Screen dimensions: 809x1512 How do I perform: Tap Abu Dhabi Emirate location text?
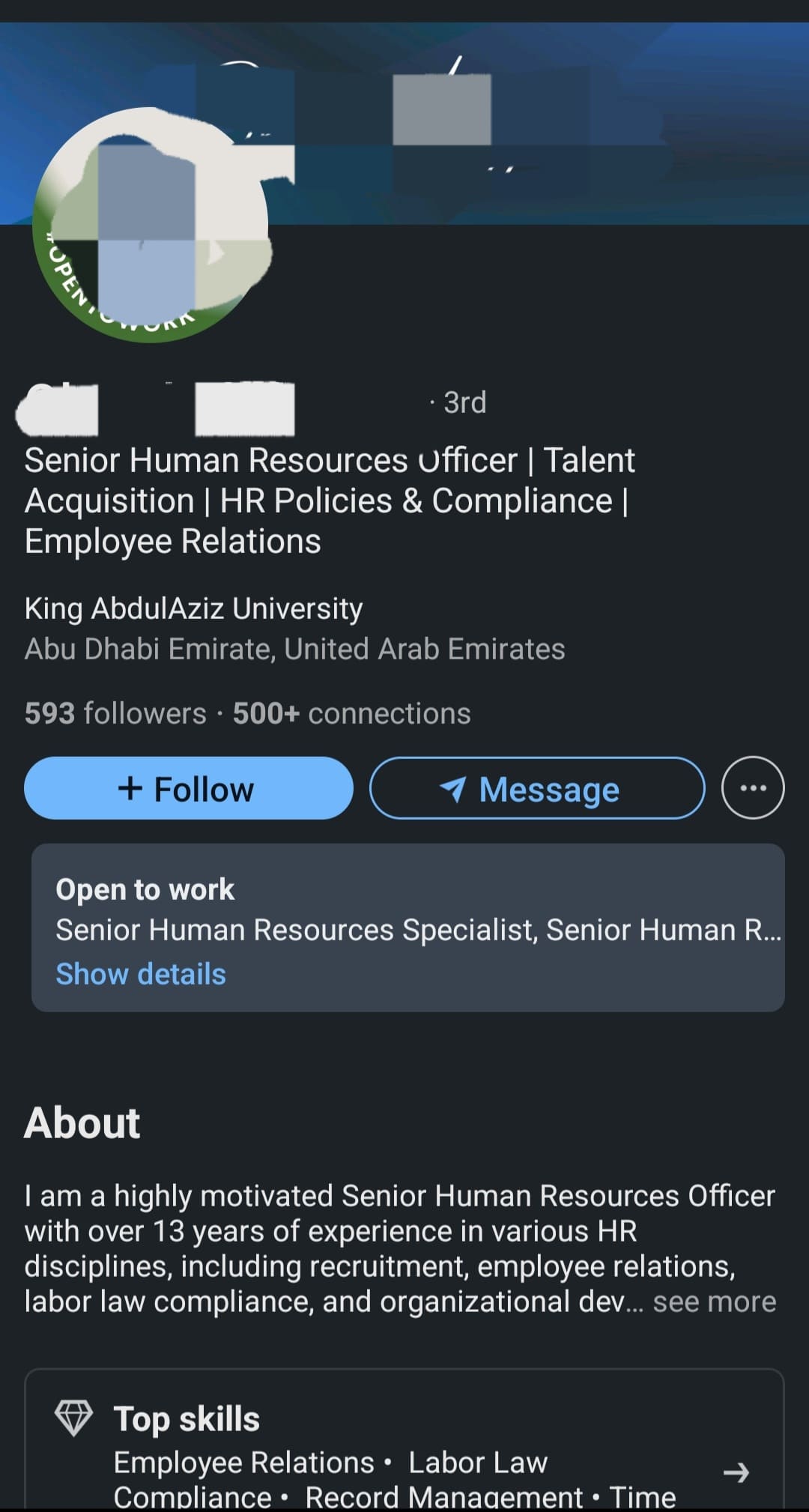coord(294,649)
